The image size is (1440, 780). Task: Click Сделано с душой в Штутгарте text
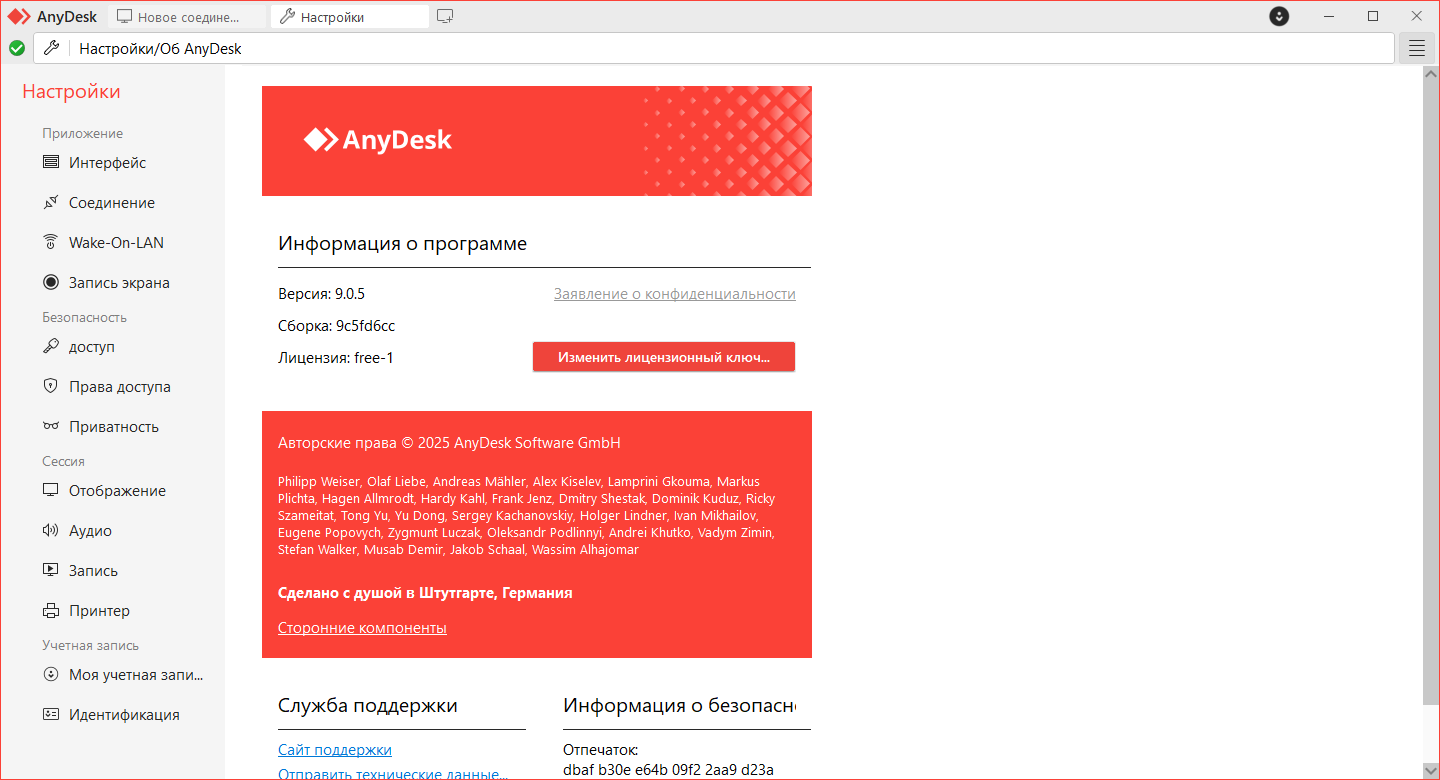[x=425, y=593]
